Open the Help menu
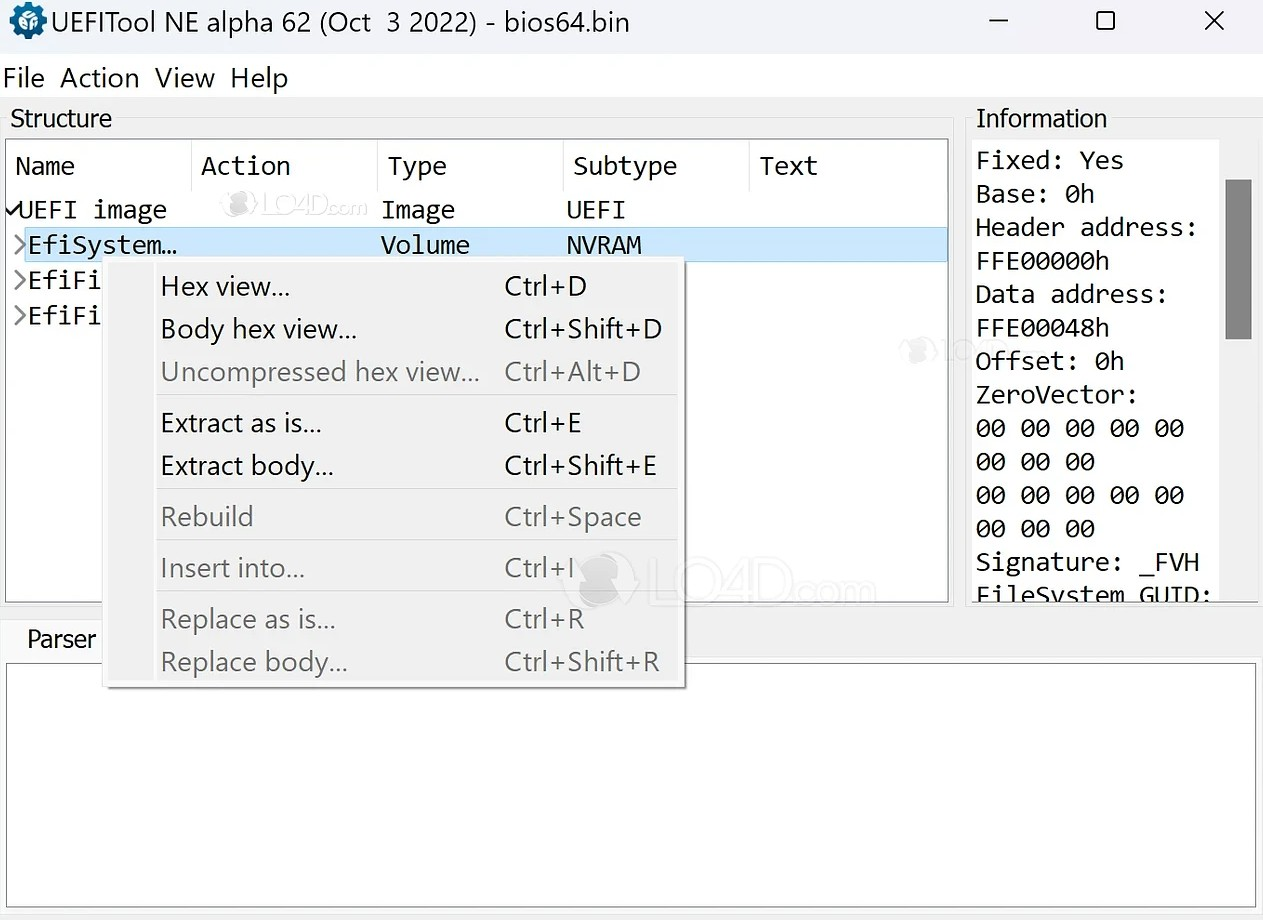Viewport: 1263px width, 920px height. coord(259,78)
